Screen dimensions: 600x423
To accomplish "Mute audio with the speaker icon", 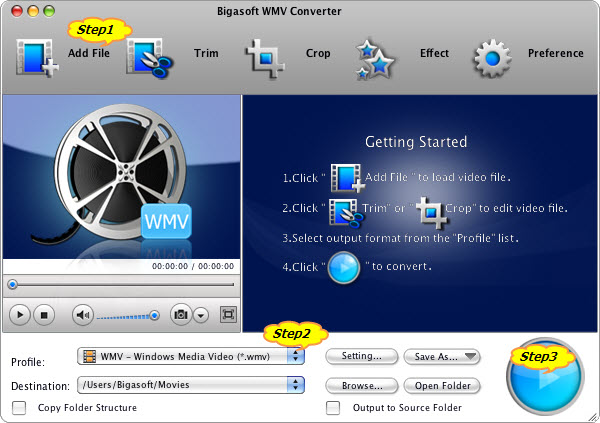I will click(x=83, y=315).
